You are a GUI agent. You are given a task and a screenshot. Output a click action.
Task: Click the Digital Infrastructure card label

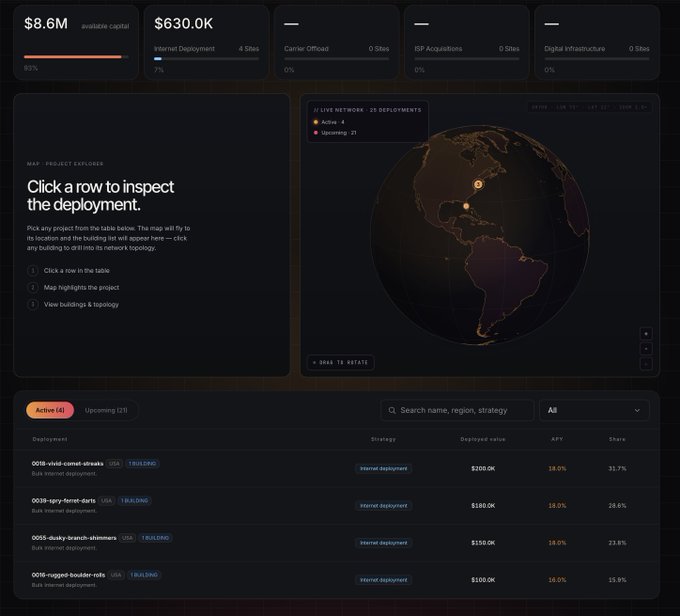click(575, 49)
